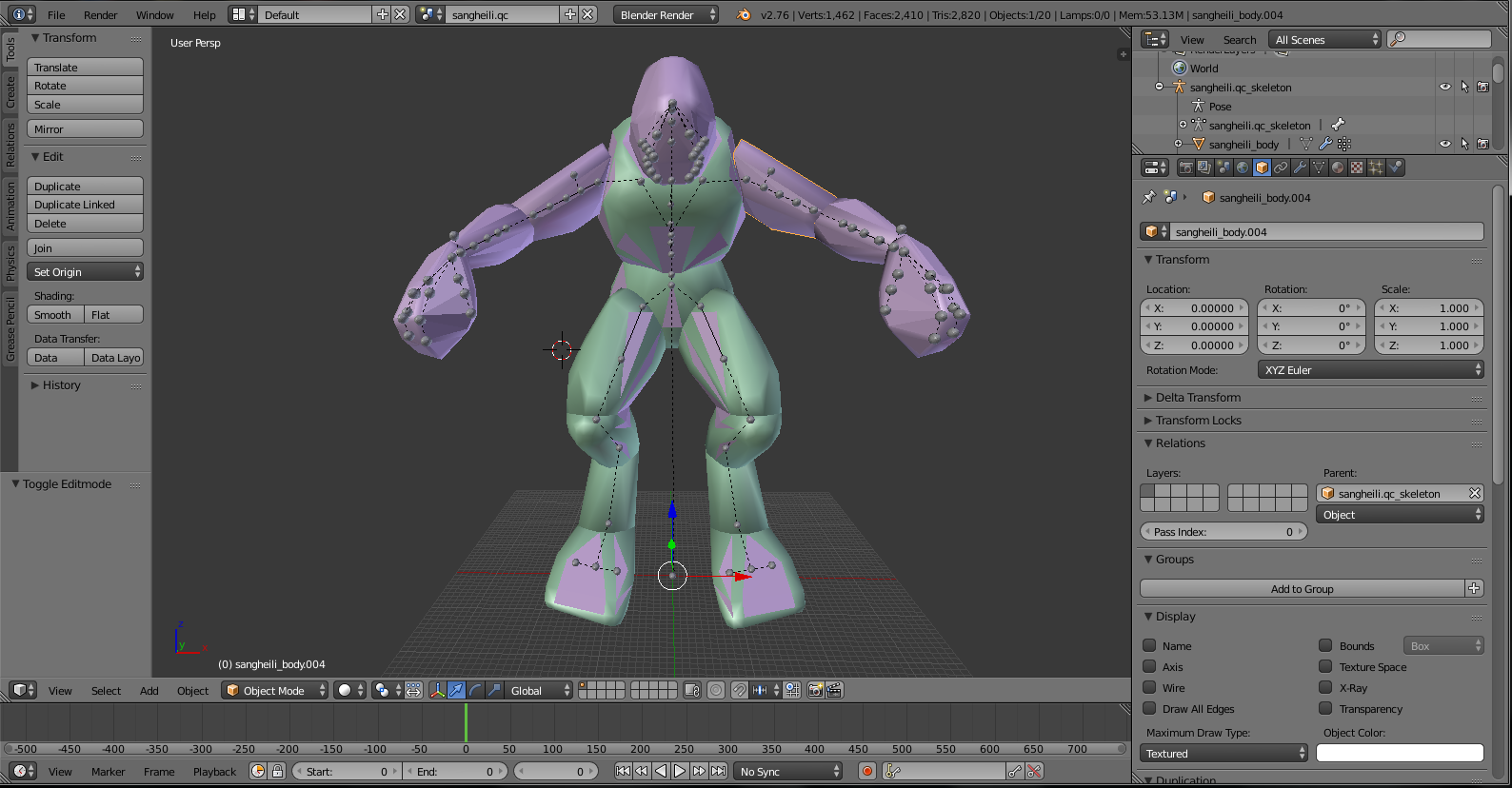Image resolution: width=1512 pixels, height=788 pixels.
Task: Click the Particles properties tab
Action: (x=1376, y=167)
